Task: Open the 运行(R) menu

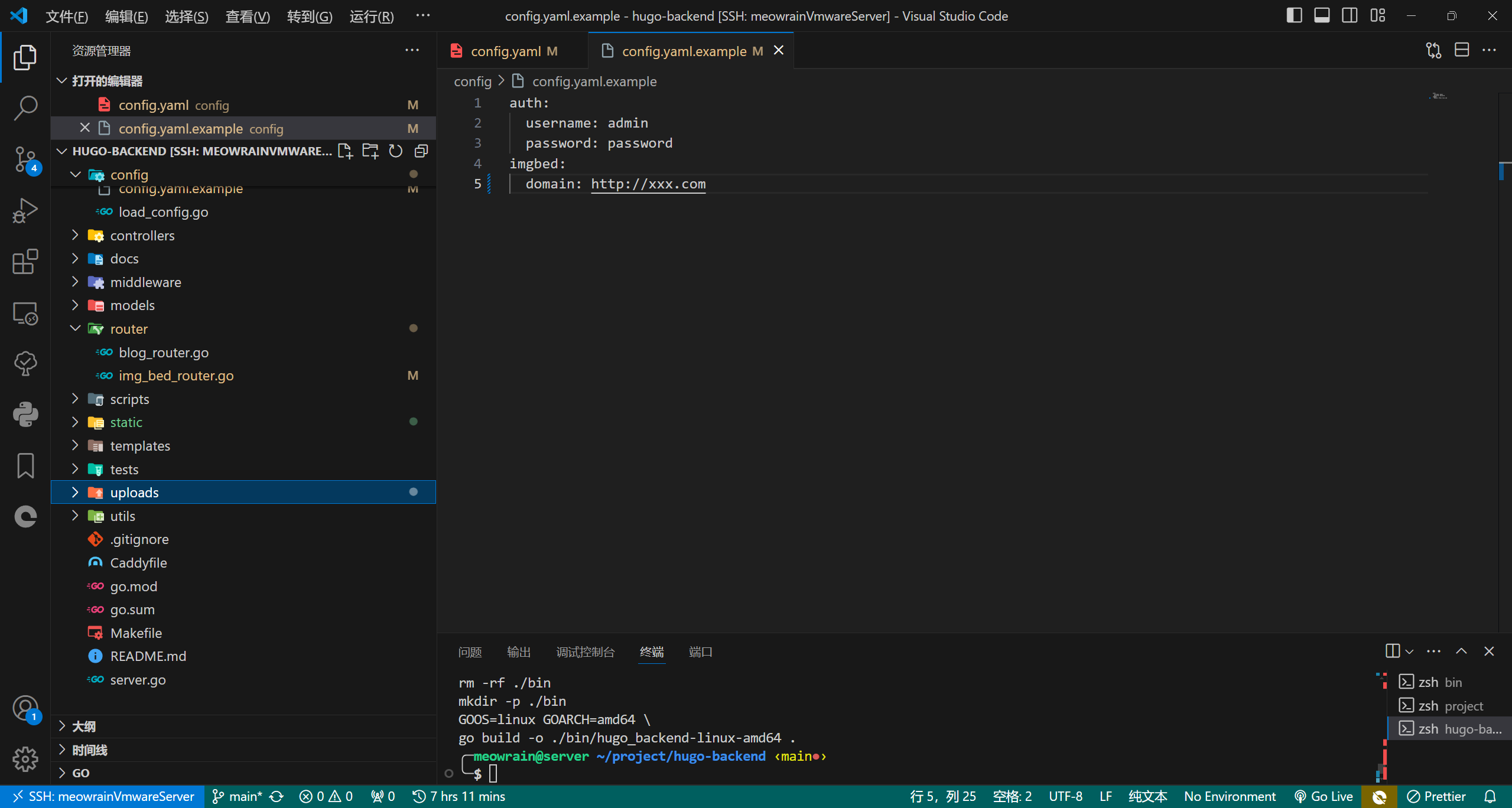Action: (371, 16)
